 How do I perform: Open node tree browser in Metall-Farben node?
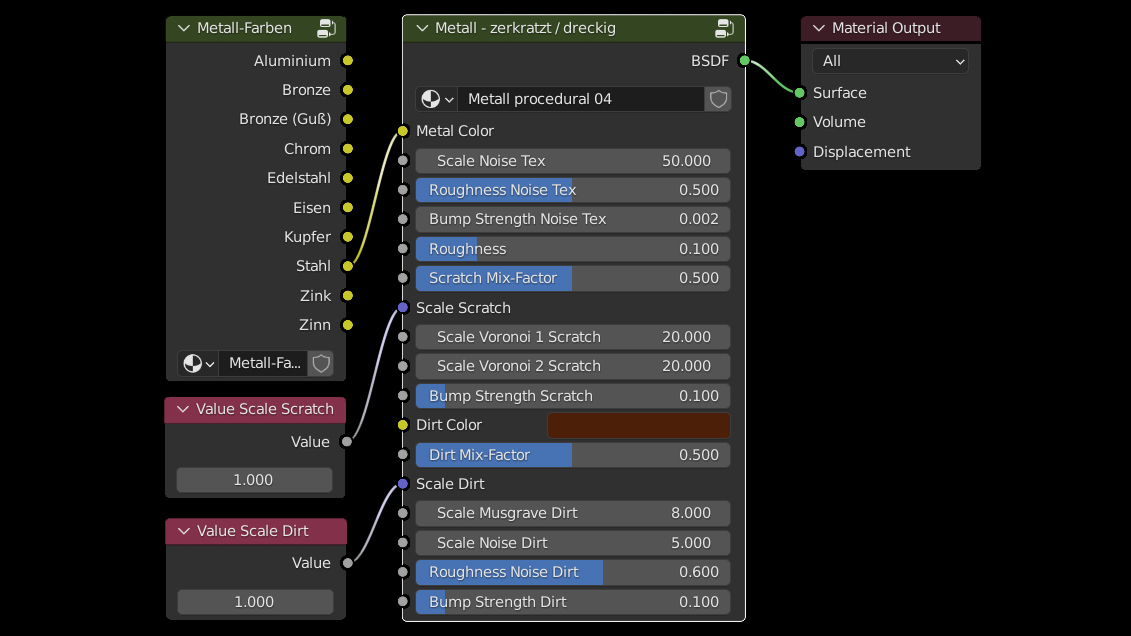click(198, 363)
